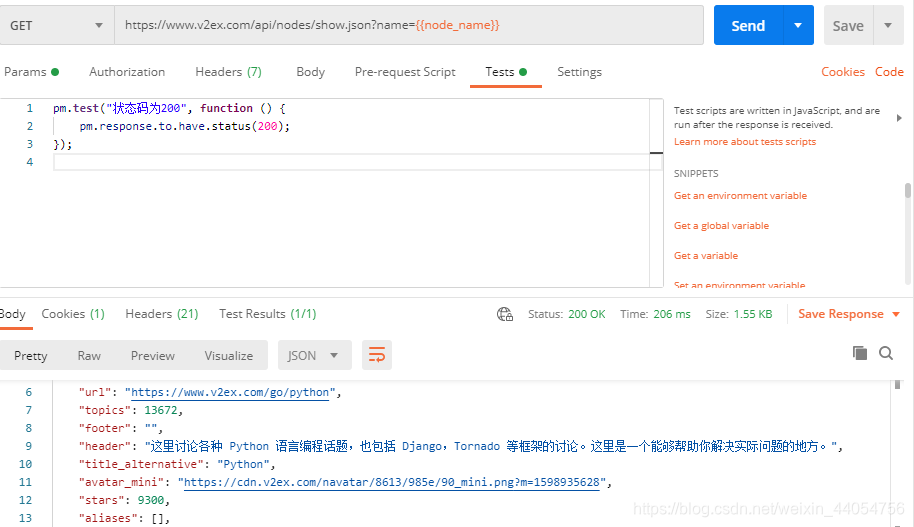This screenshot has width=914, height=527.
Task: Open the request Settings tab
Action: click(579, 72)
